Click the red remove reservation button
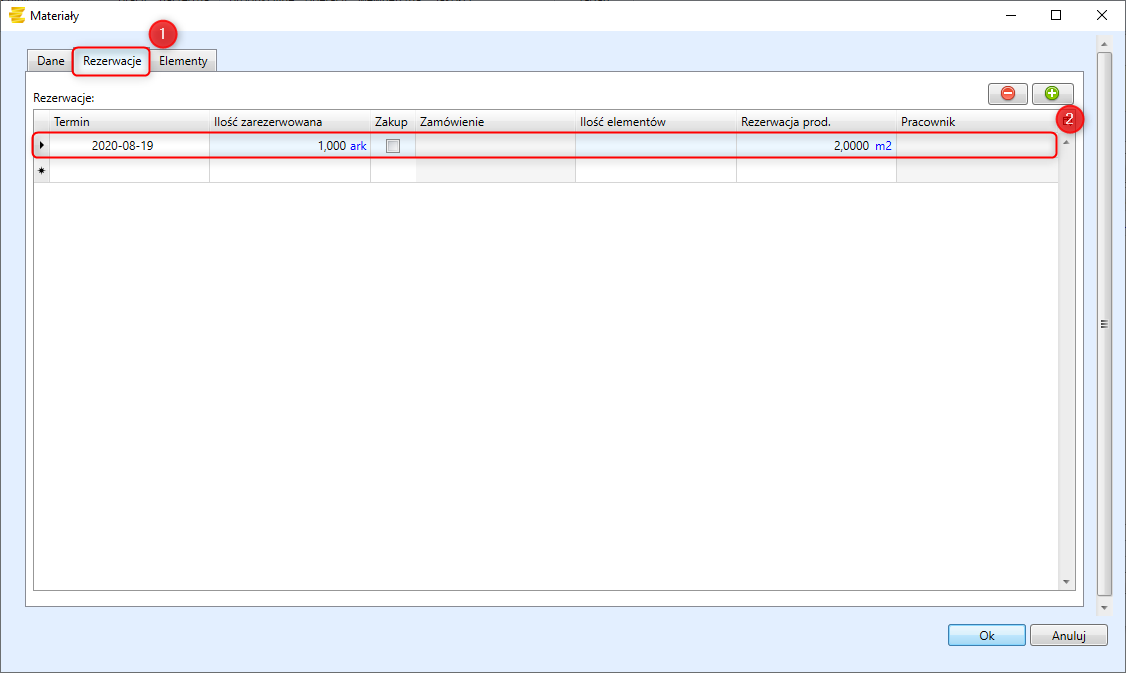This screenshot has height=673, width=1126. [x=1007, y=93]
